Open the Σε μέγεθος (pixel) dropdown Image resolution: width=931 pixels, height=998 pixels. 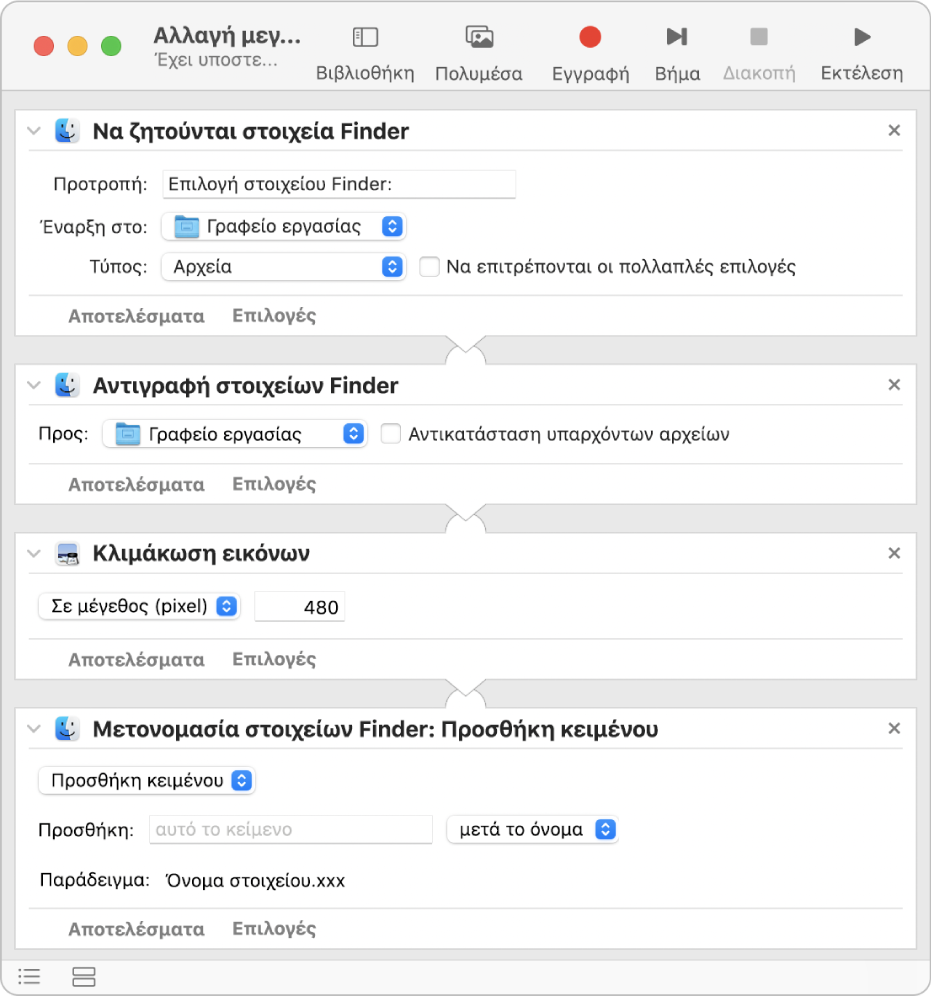pyautogui.click(x=139, y=606)
